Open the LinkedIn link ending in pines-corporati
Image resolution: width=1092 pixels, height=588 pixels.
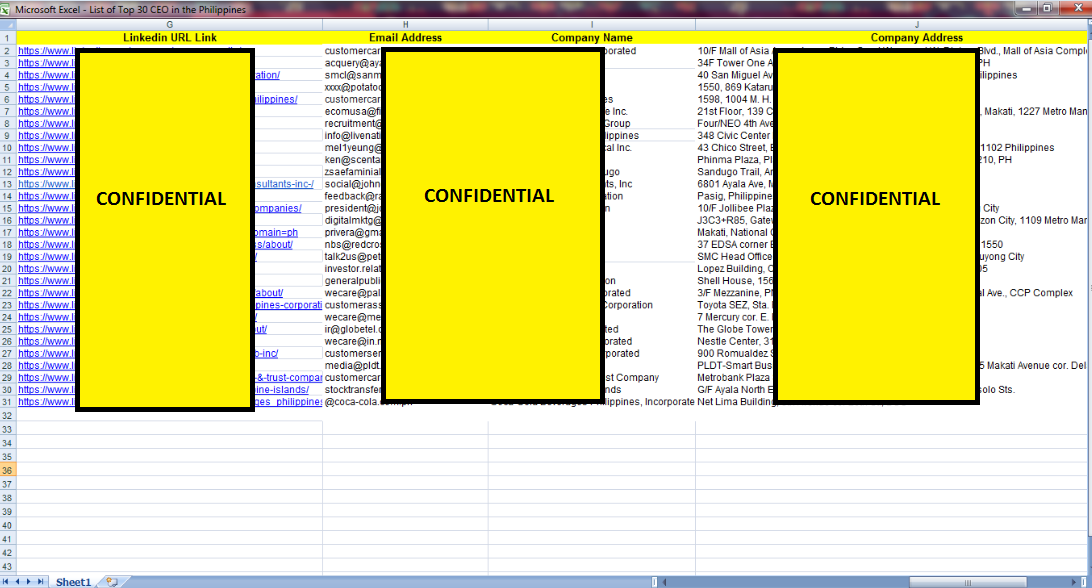pos(287,305)
